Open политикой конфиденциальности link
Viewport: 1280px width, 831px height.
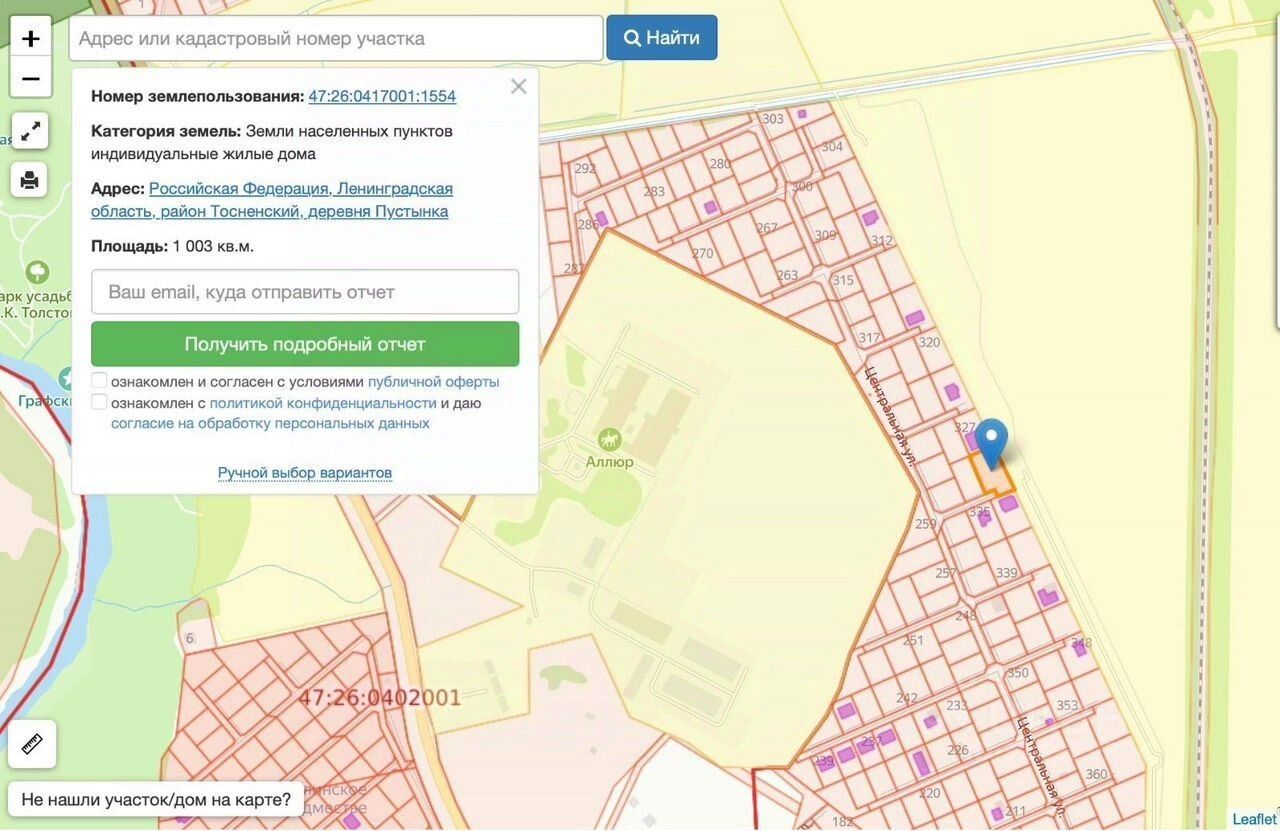tap(323, 403)
